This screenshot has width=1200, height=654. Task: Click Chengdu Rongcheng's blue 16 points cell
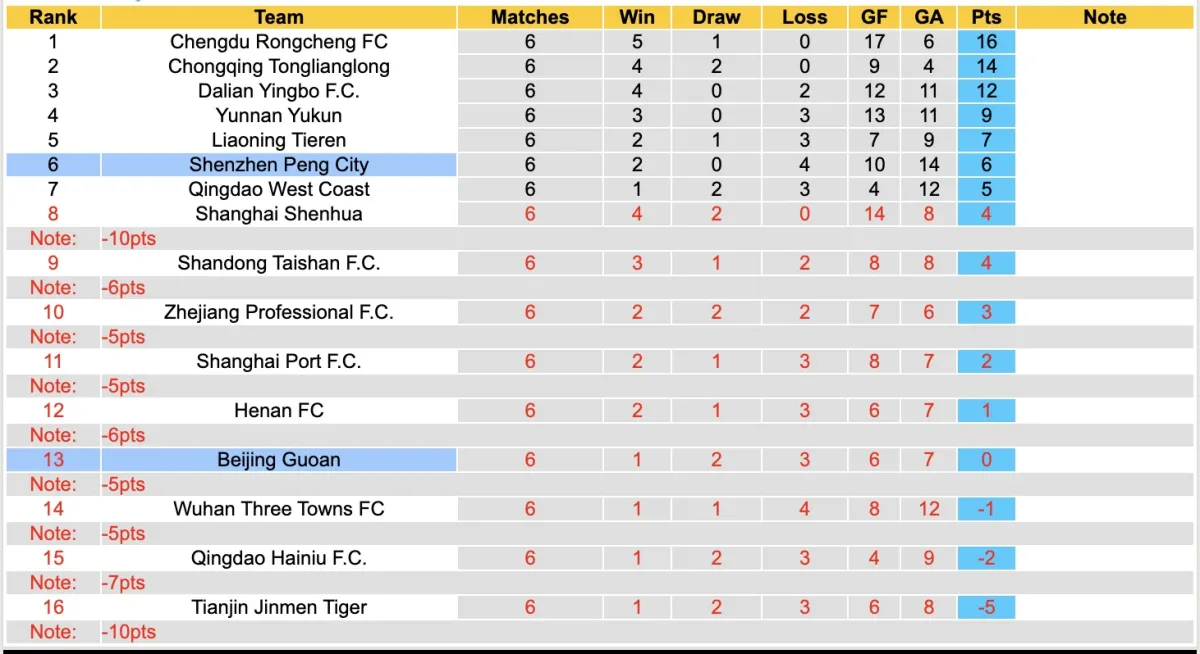[x=986, y=42]
